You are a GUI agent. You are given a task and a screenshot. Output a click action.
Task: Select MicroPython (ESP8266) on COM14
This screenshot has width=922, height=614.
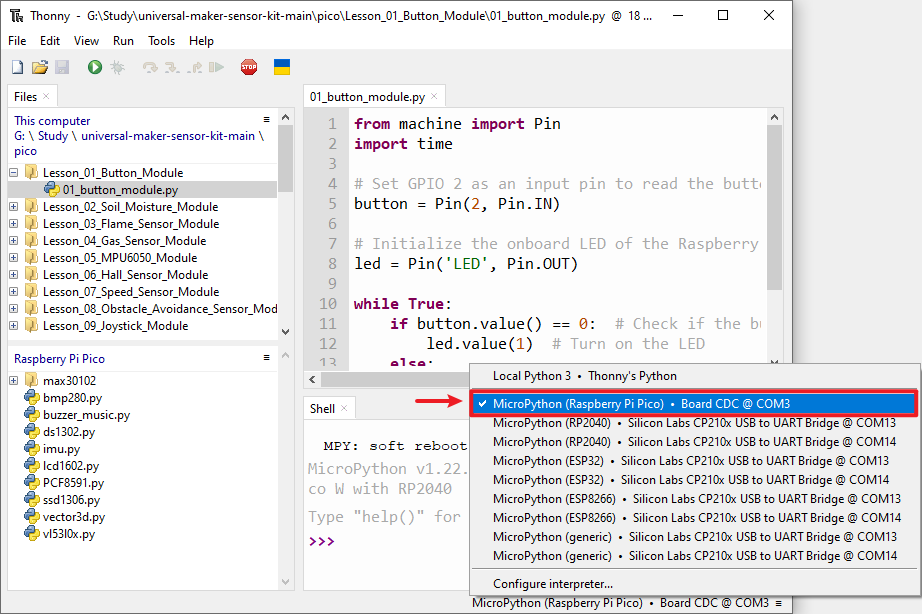694,518
